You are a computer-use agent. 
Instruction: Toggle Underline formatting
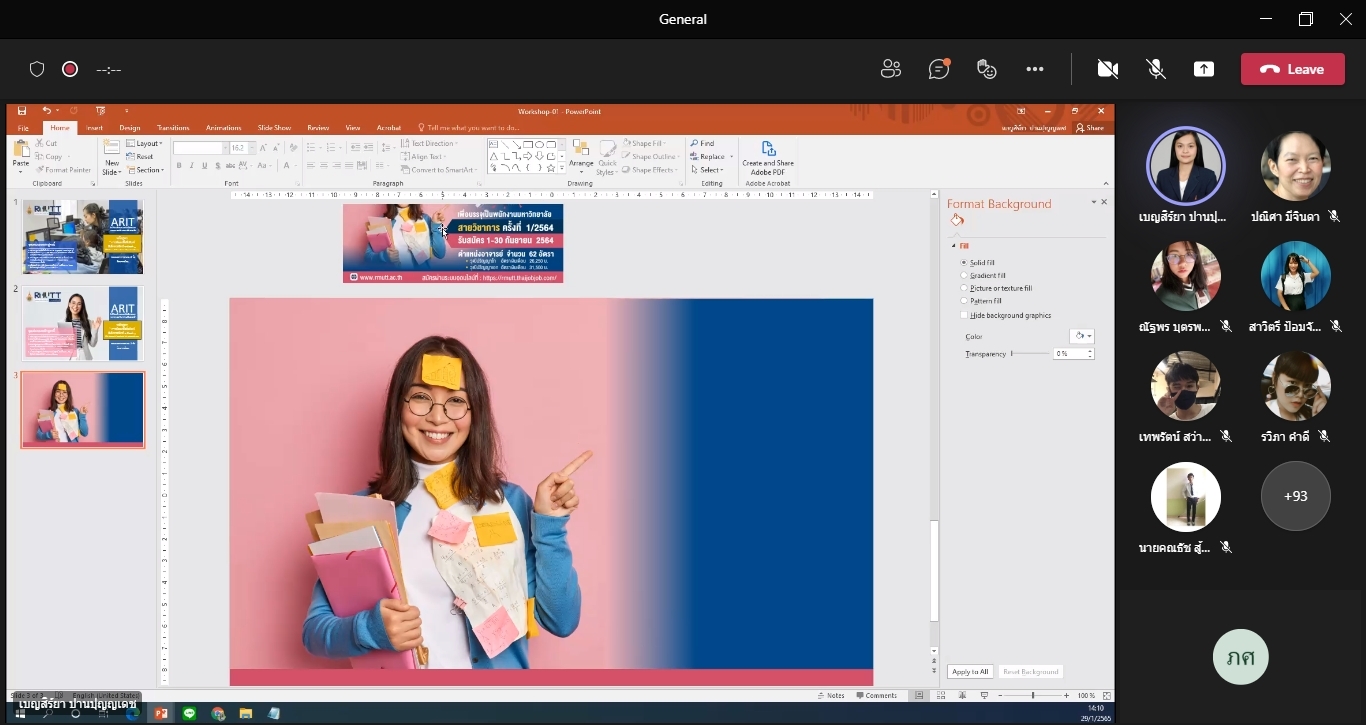click(x=205, y=166)
